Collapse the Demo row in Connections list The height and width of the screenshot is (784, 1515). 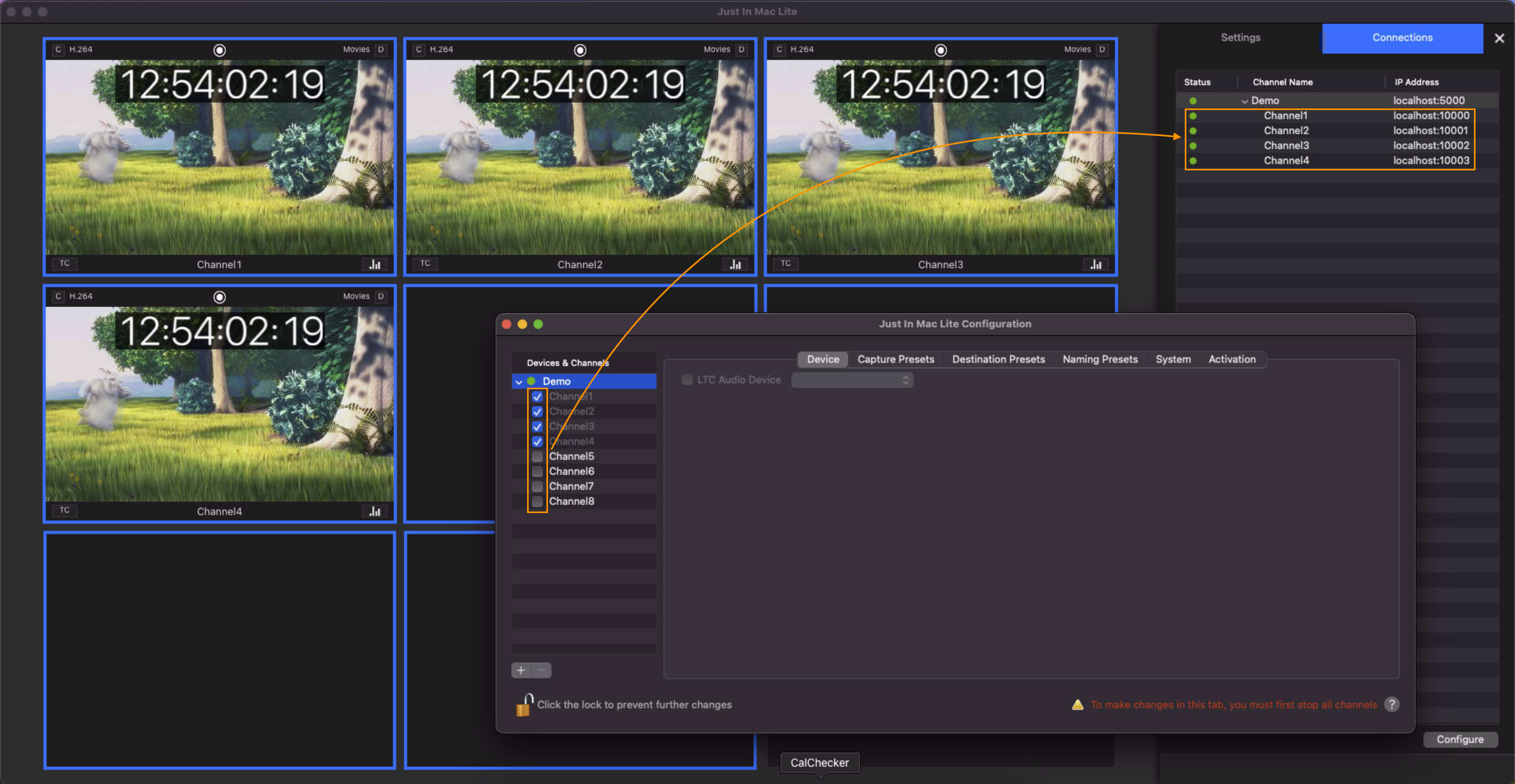tap(1244, 101)
